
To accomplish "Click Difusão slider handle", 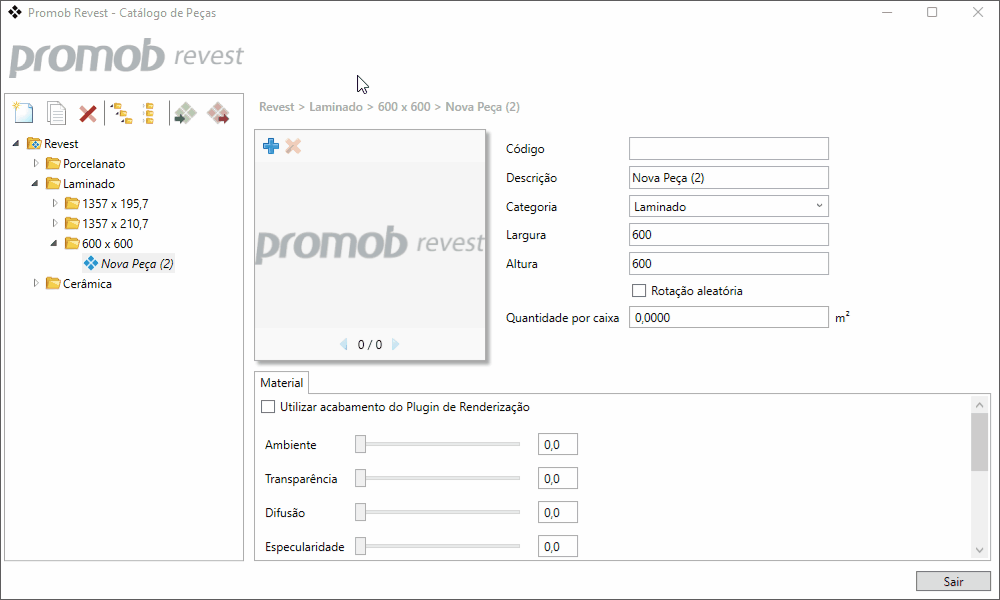I will click(360, 512).
